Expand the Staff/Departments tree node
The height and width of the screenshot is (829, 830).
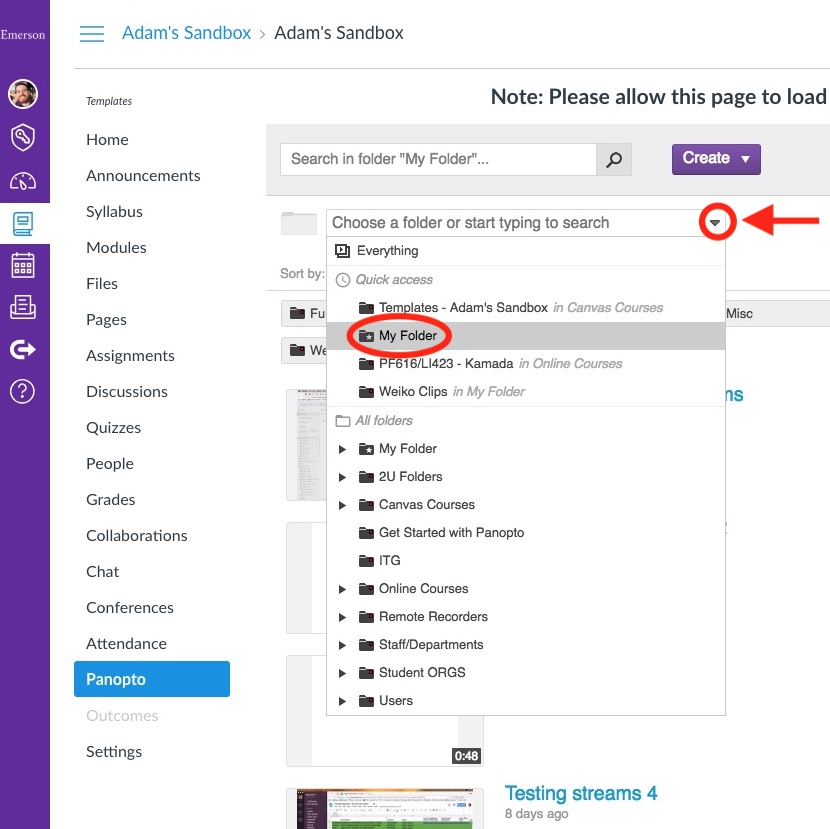click(x=342, y=645)
